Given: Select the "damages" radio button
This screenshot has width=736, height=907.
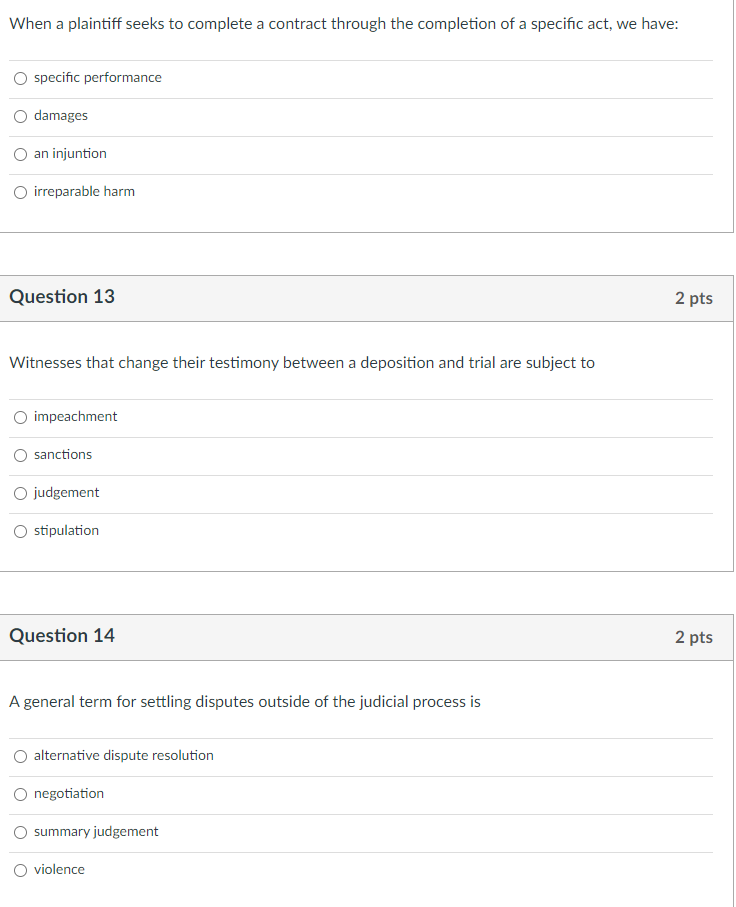Looking at the screenshot, I should pos(20,116).
